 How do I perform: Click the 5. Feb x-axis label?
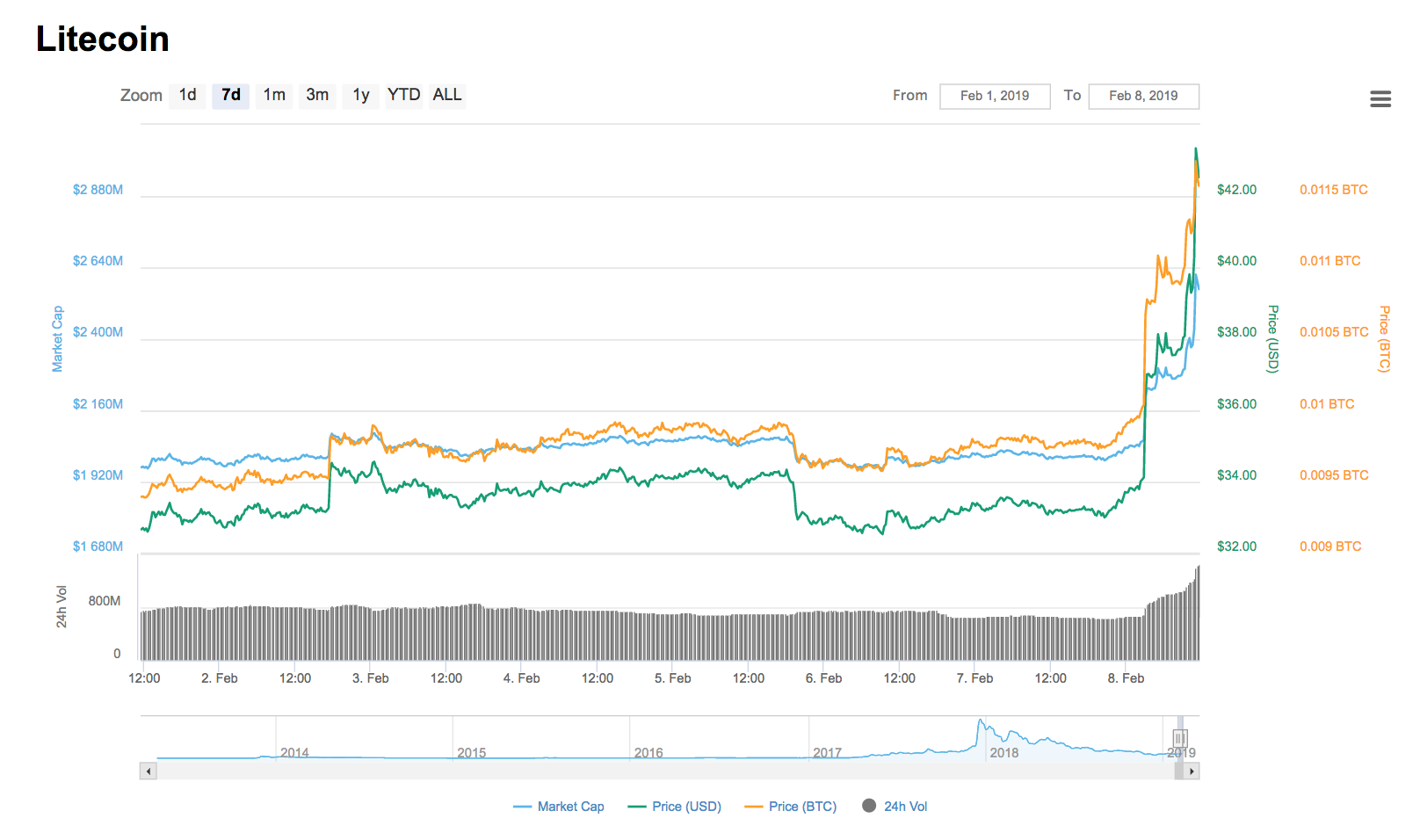tap(672, 678)
